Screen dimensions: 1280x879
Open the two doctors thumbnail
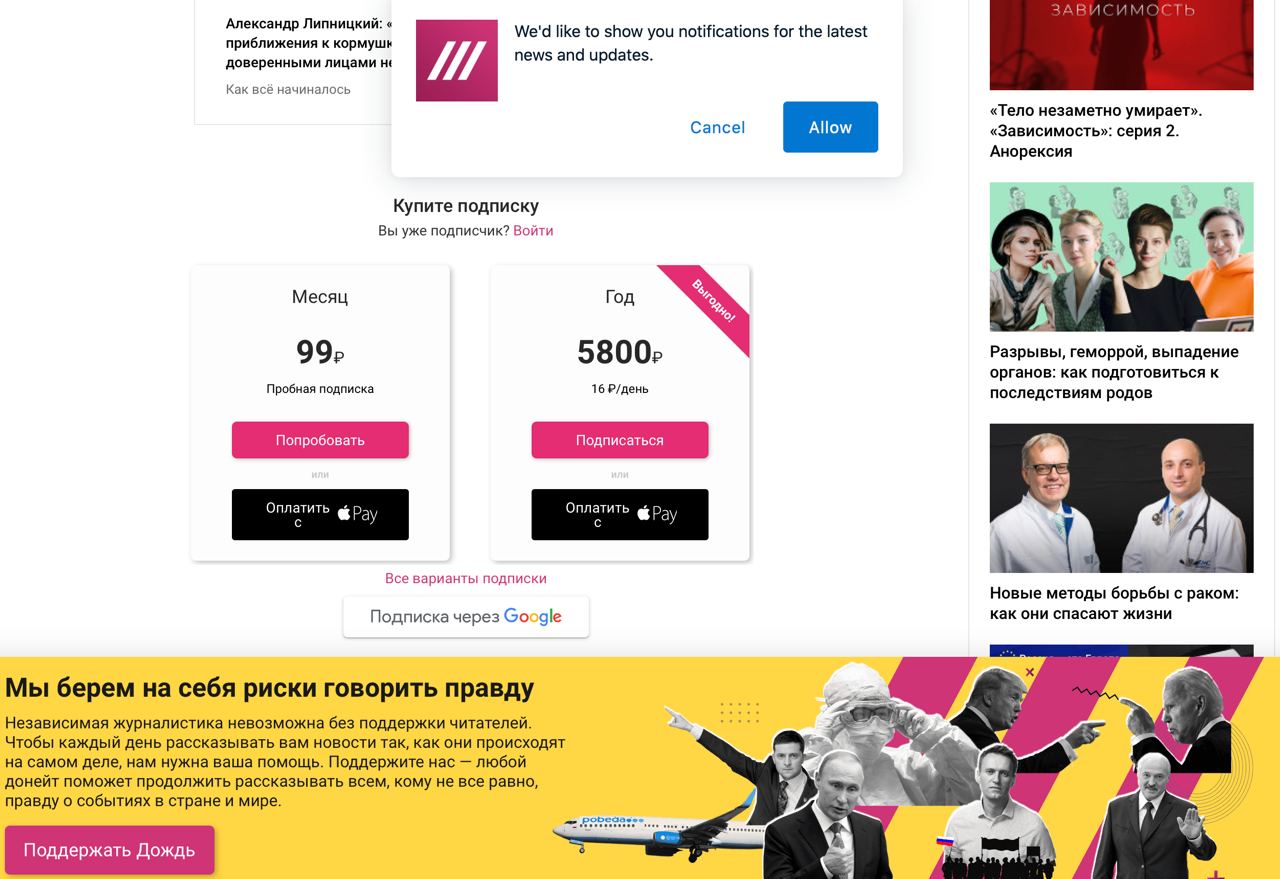(1121, 498)
